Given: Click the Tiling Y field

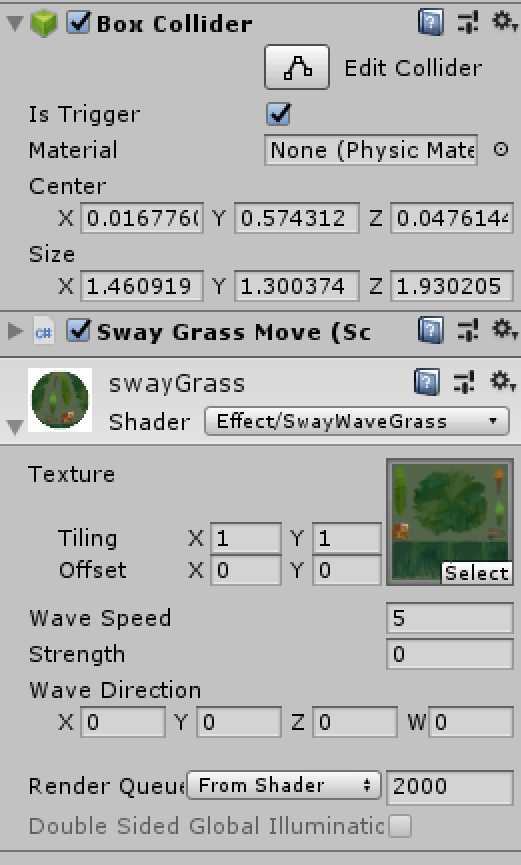Looking at the screenshot, I should click(347, 538).
